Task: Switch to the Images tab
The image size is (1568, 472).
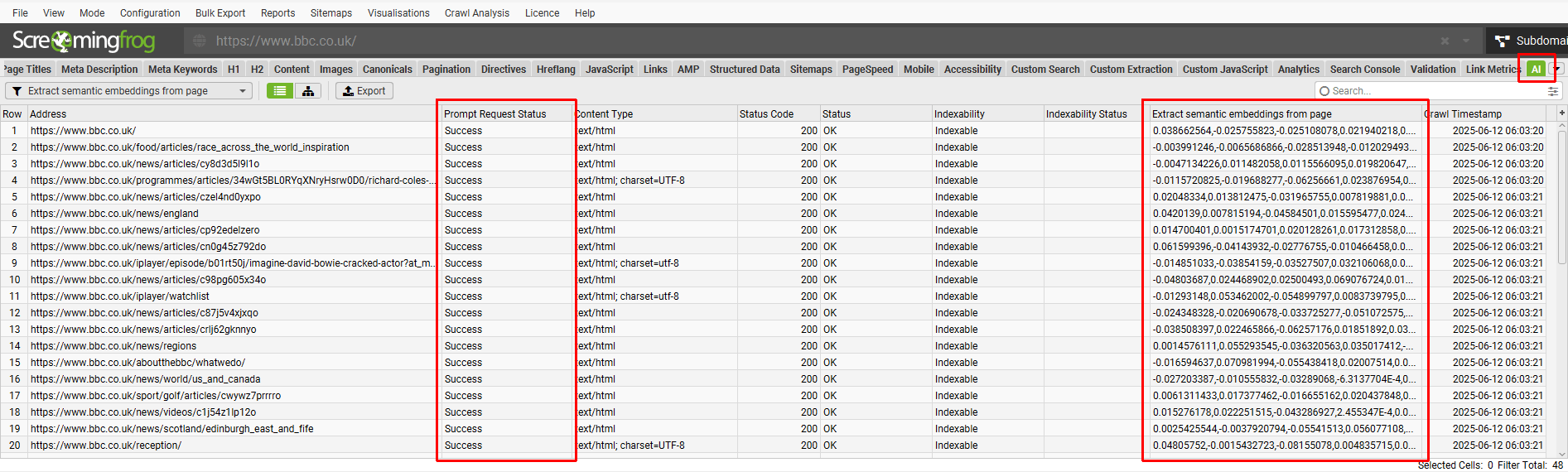Action: [336, 70]
